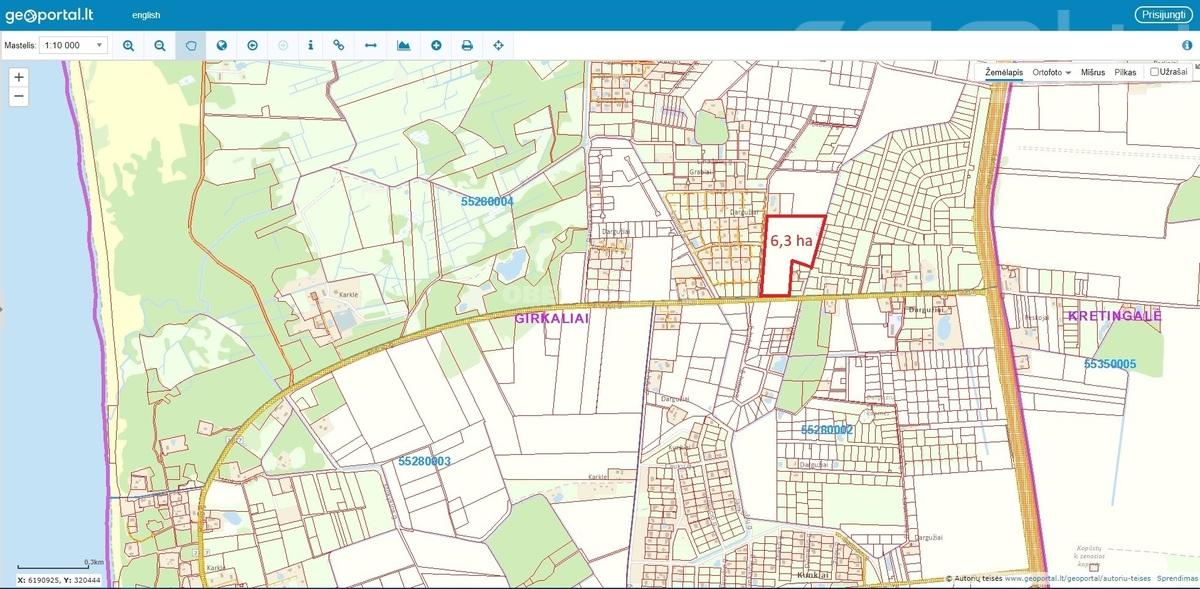1200x589 pixels.
Task: Click cadastral block number 55280003
Action: pyautogui.click(x=425, y=461)
